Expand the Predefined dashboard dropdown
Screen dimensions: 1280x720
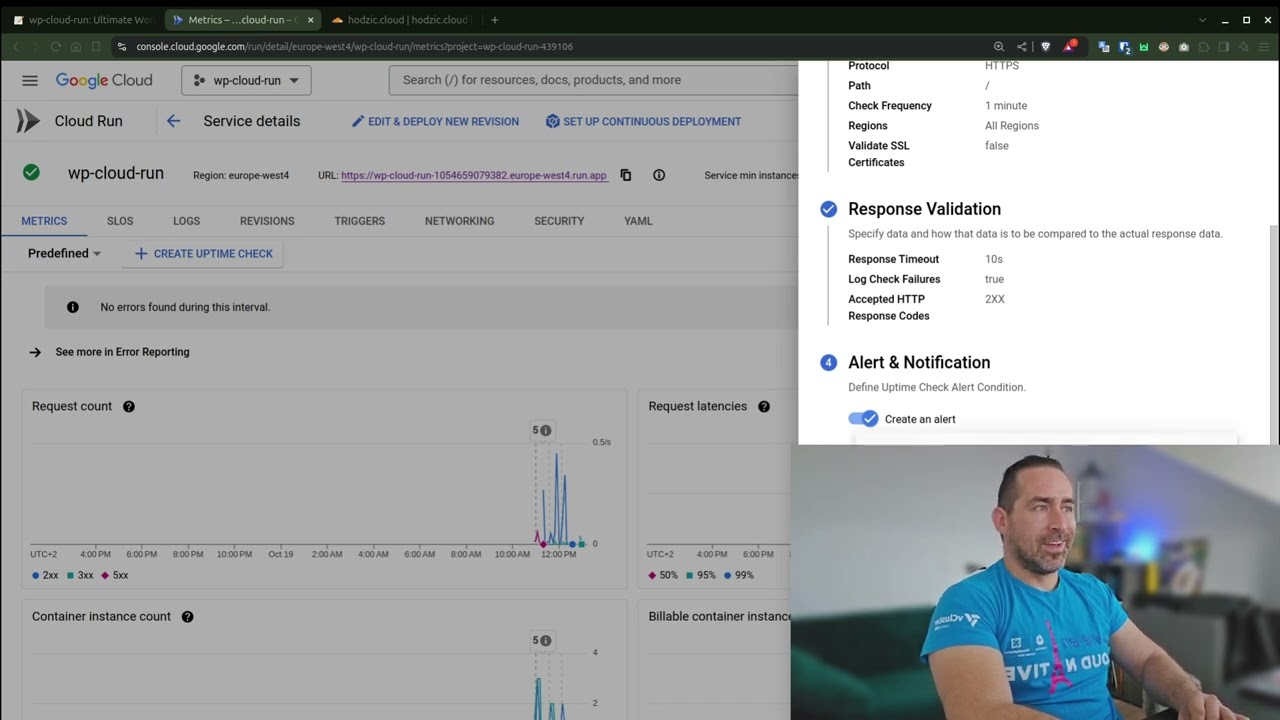point(64,253)
